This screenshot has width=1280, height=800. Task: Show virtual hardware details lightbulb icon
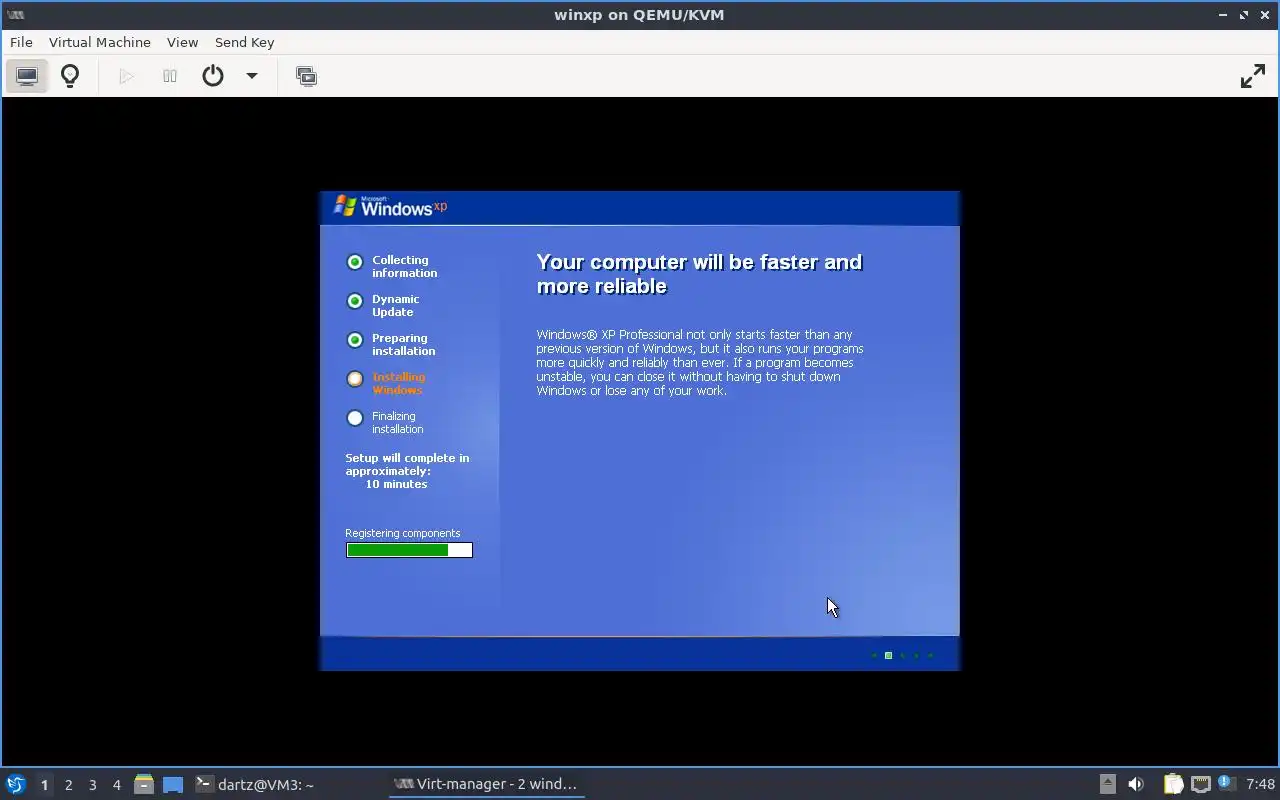coord(70,76)
